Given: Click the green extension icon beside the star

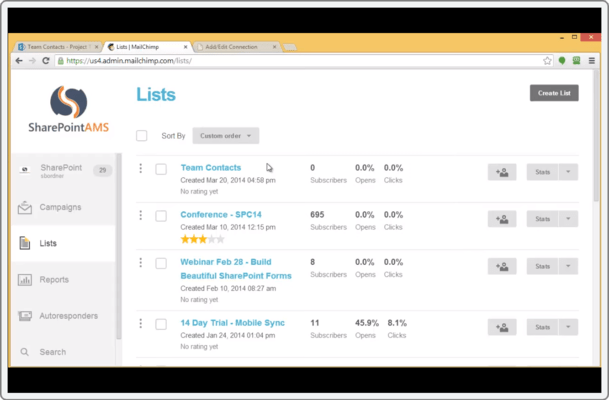Looking at the screenshot, I should click(562, 61).
